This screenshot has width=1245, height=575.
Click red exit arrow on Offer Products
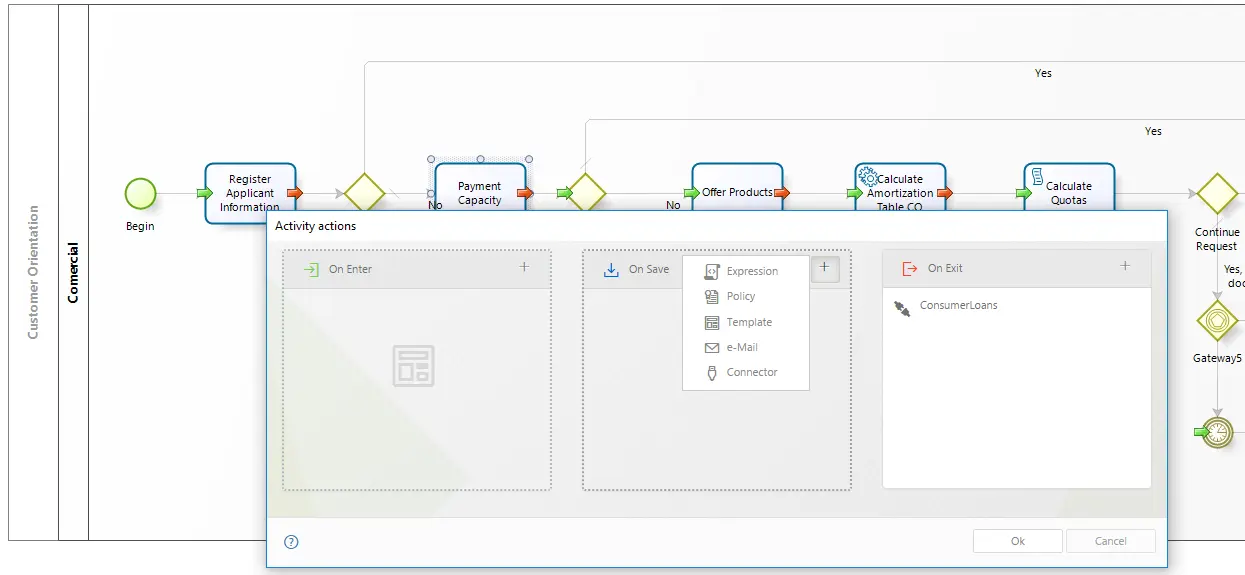[782, 193]
